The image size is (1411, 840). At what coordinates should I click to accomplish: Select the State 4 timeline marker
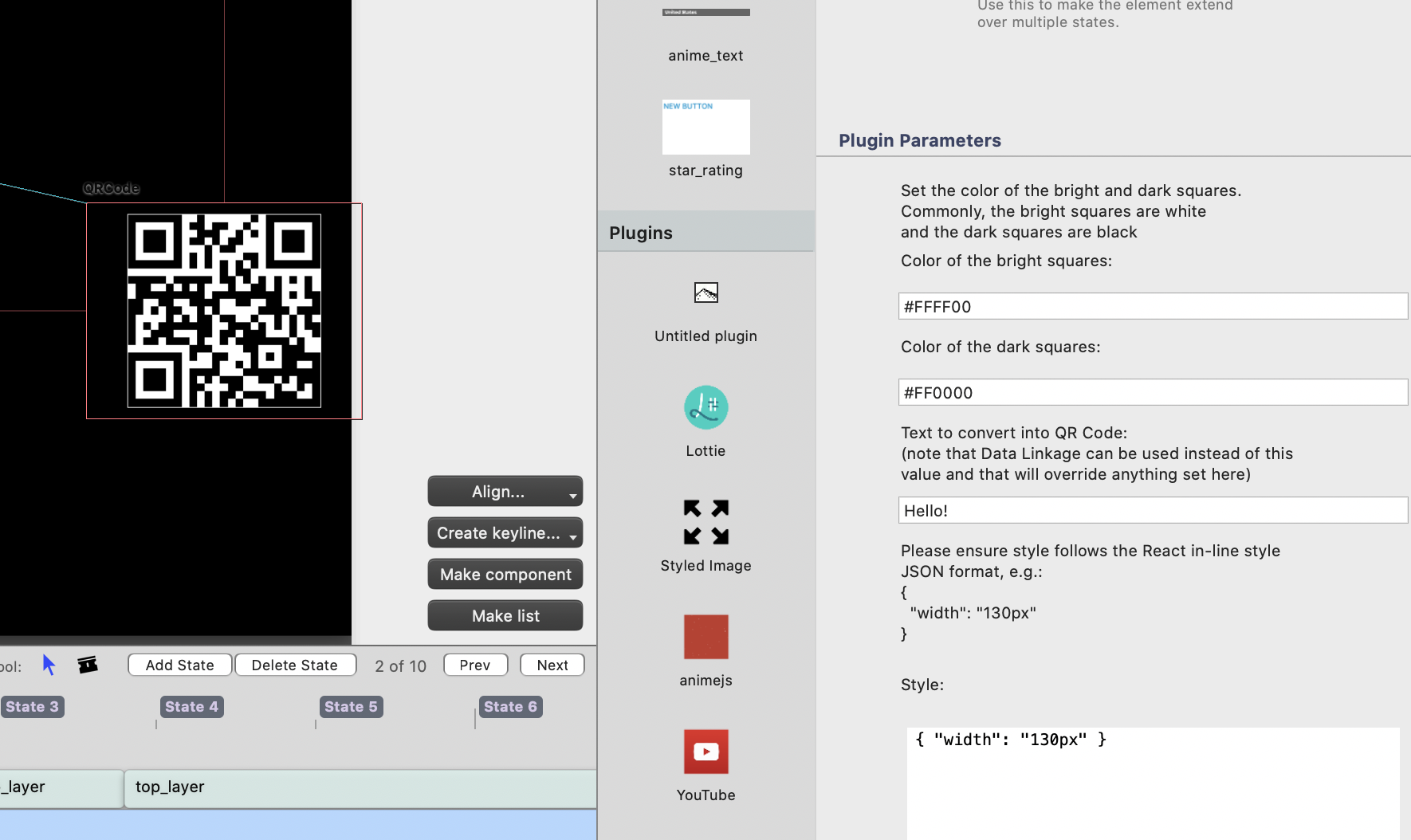tap(191, 707)
